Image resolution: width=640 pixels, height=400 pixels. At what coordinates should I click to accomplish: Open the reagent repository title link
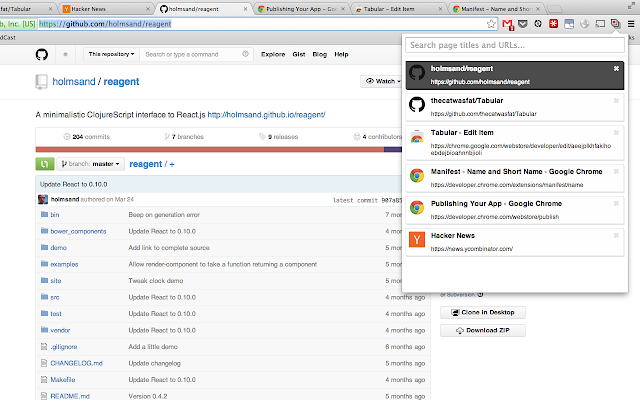click(x=121, y=82)
